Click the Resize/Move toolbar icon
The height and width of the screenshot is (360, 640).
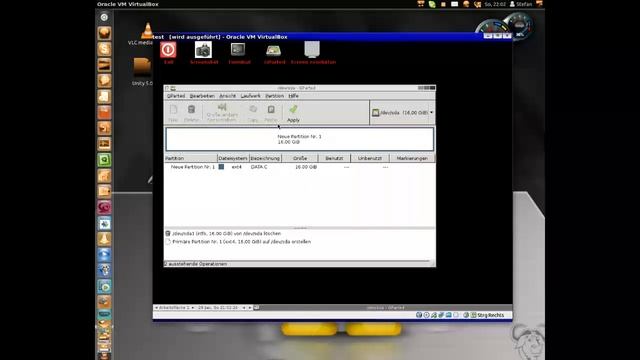[x=222, y=112]
